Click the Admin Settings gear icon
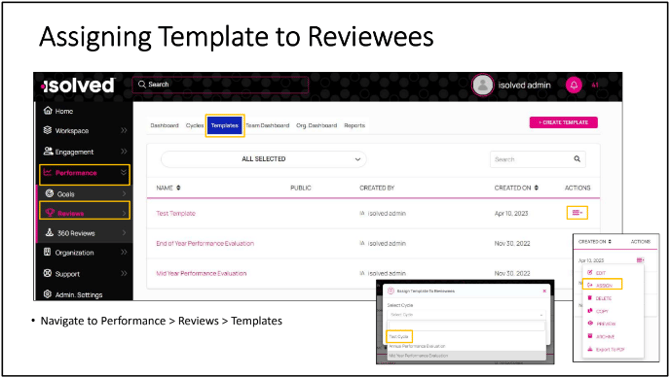This screenshot has width=670, height=377. 47,294
